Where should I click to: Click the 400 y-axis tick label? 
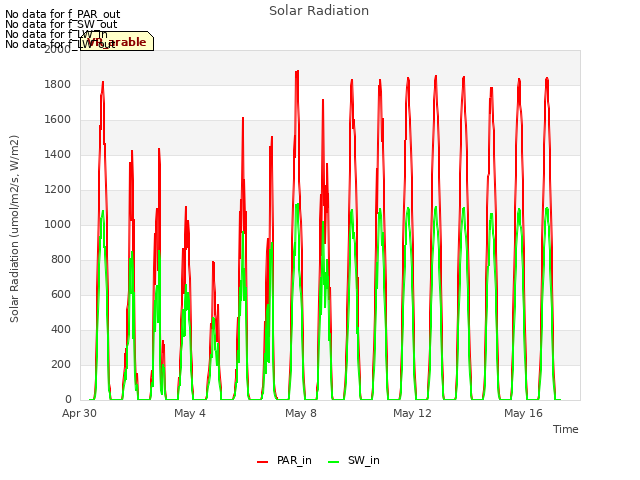click(x=61, y=329)
